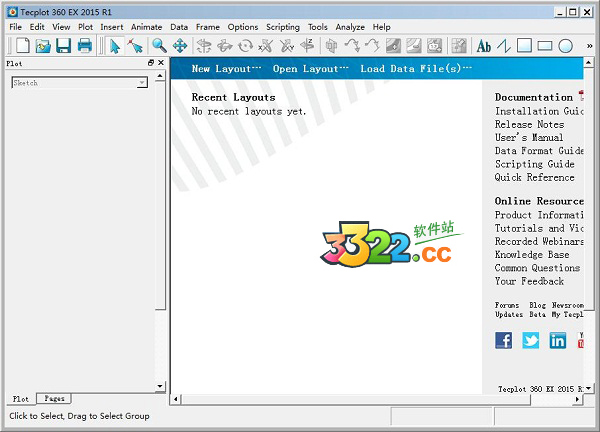Open the Tools menu
600x432 pixels.
[x=318, y=27]
